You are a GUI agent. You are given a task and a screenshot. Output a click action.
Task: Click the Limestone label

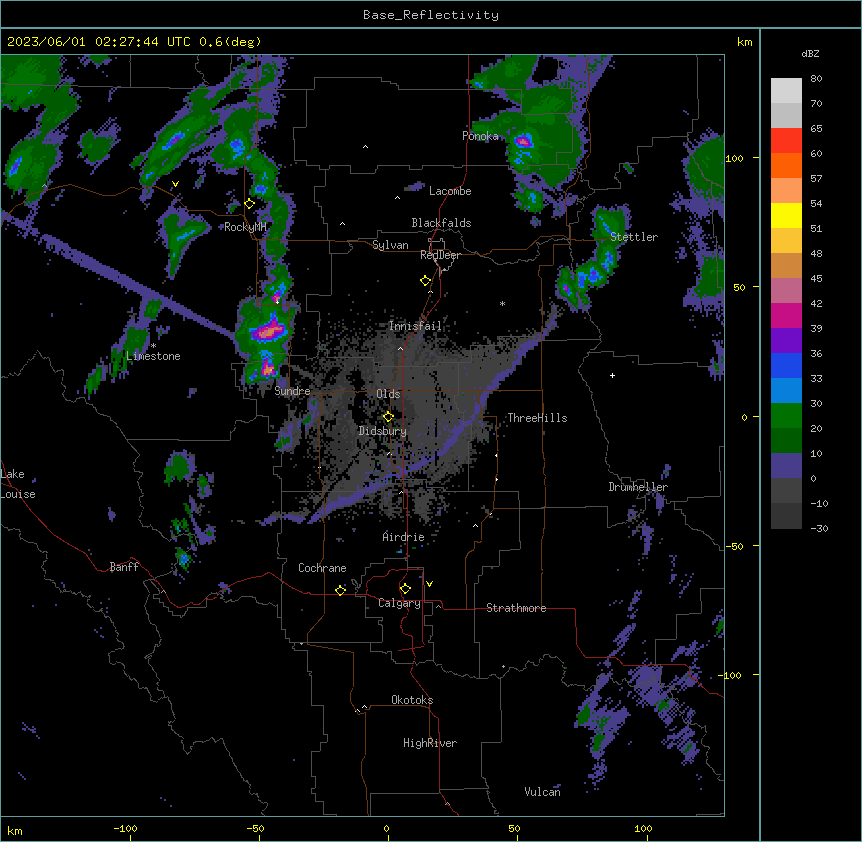tap(153, 356)
